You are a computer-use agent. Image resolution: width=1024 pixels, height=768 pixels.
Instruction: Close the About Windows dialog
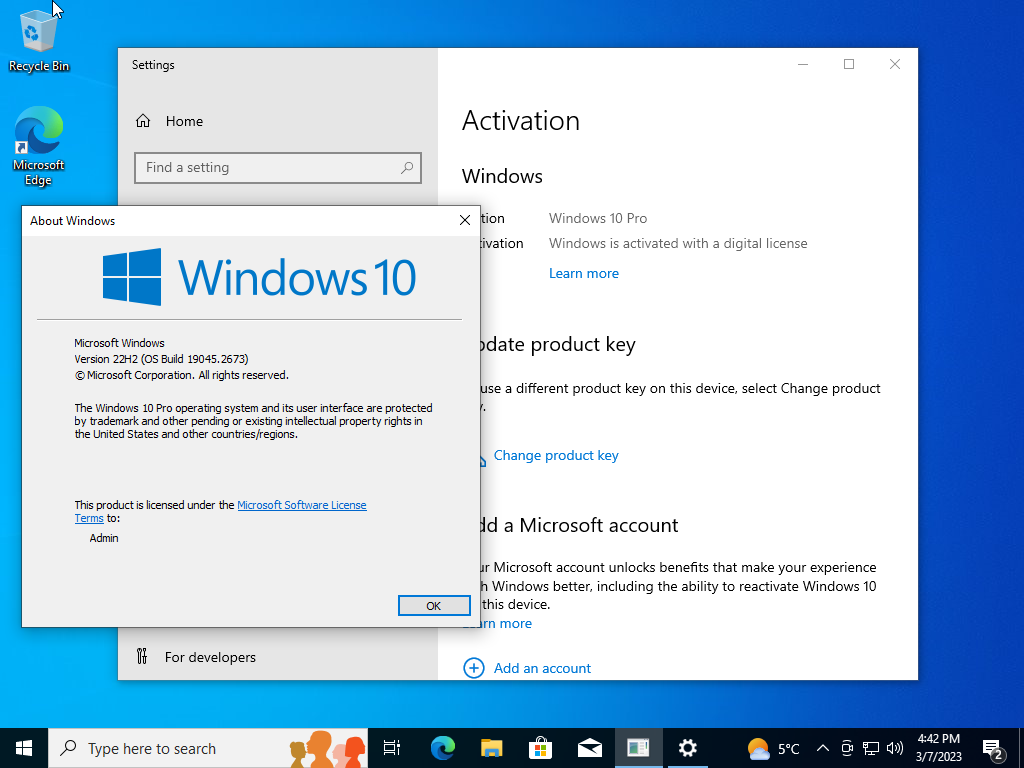pos(465,220)
